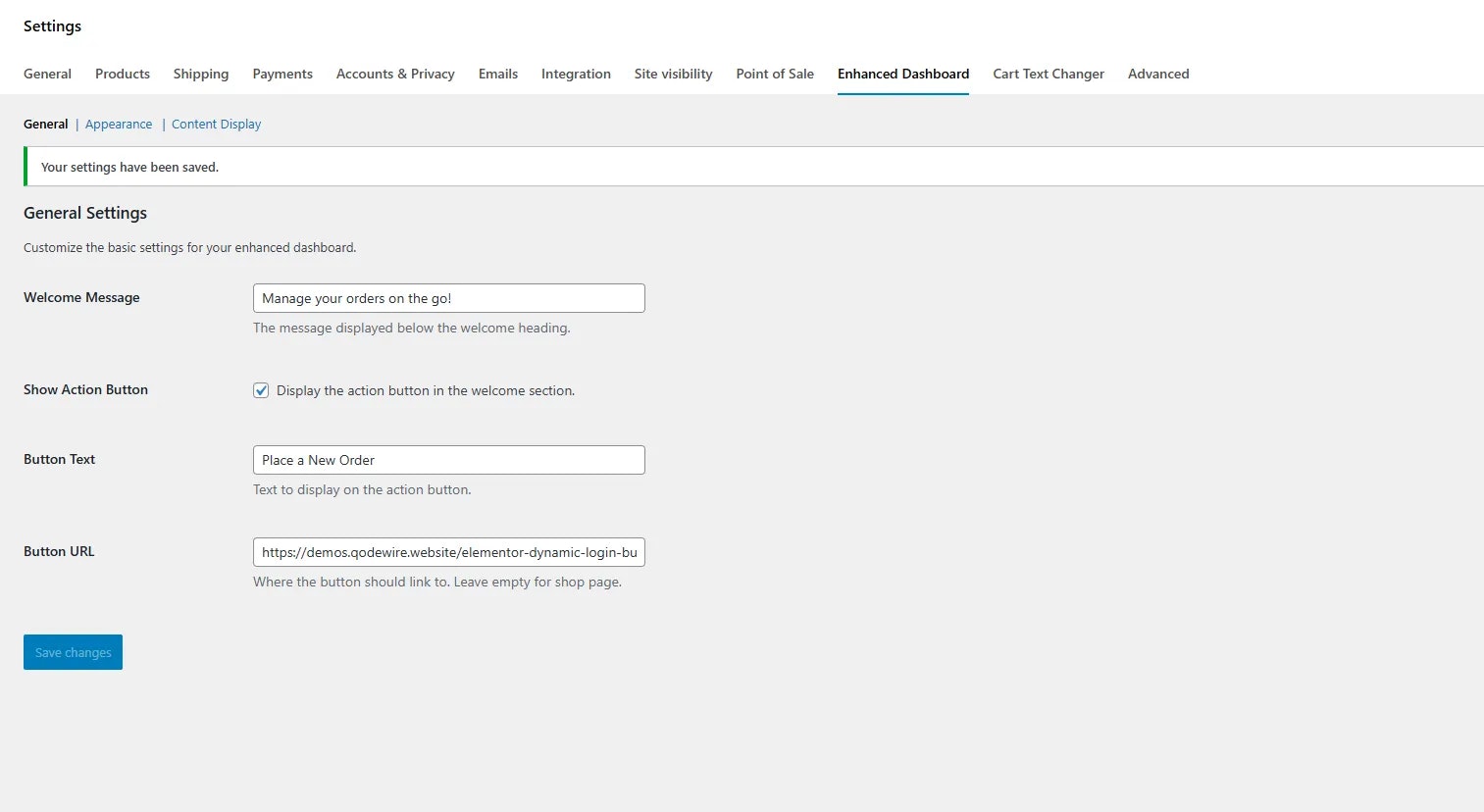The height and width of the screenshot is (812, 1484).
Task: Switch to the Emails tab
Action: (x=497, y=74)
